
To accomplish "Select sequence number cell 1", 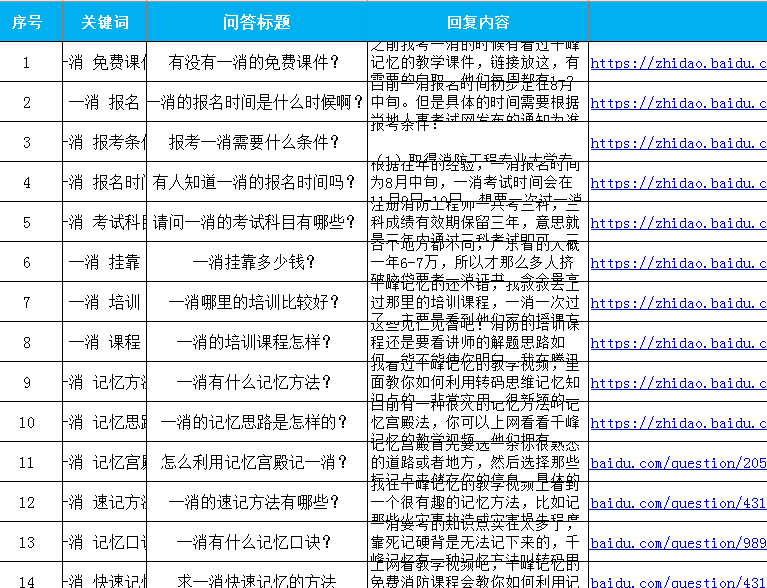I will point(31,62).
